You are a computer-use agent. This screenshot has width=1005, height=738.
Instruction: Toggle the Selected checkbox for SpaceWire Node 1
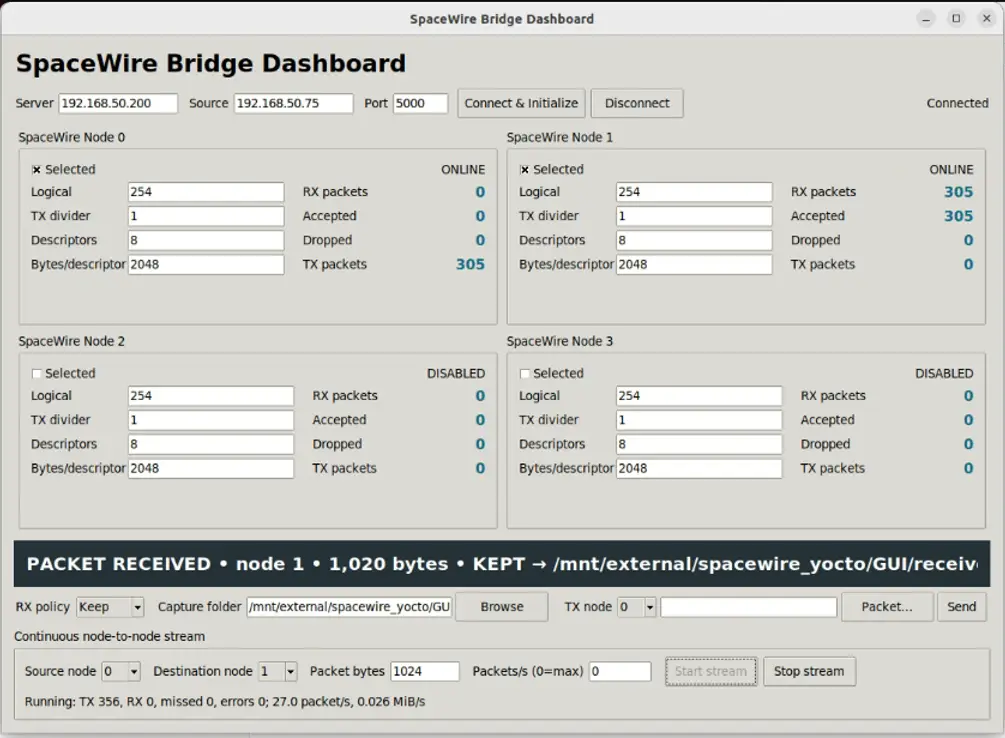(524, 170)
